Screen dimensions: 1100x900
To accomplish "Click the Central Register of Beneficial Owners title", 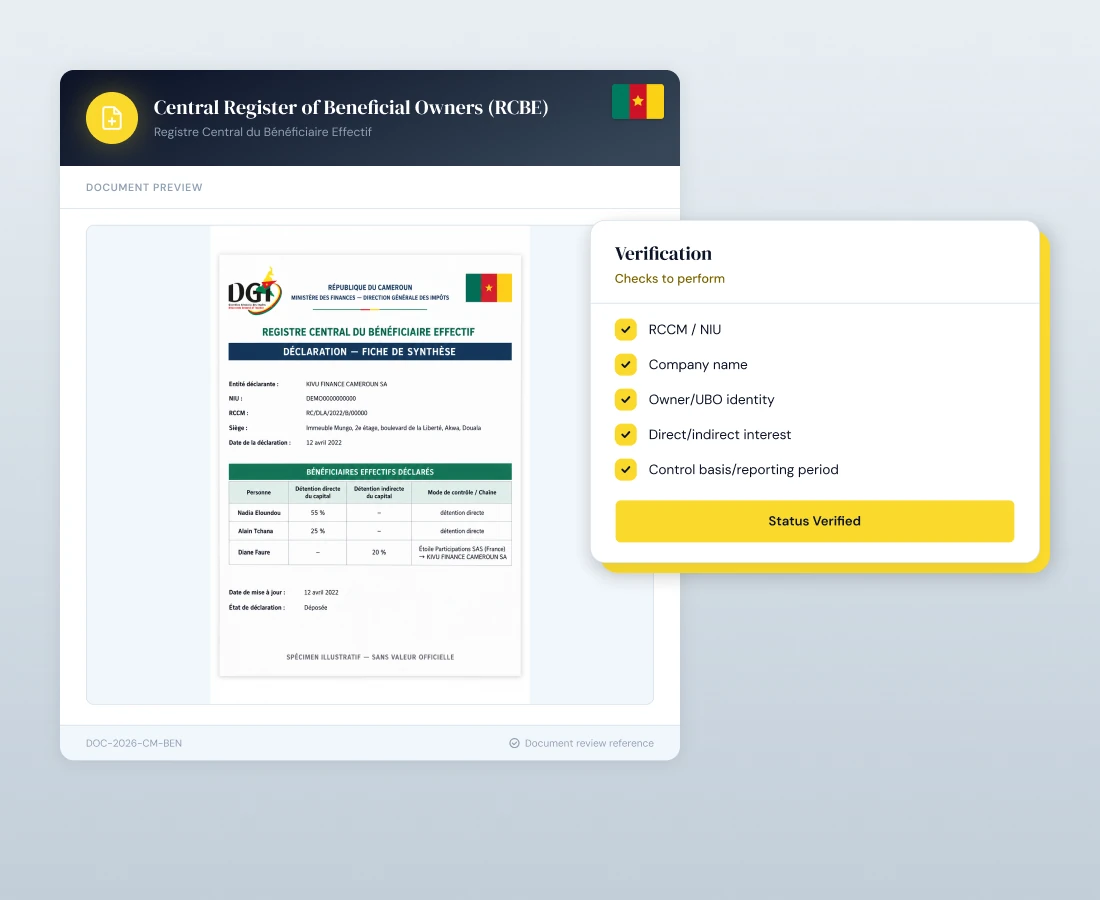I will click(351, 107).
